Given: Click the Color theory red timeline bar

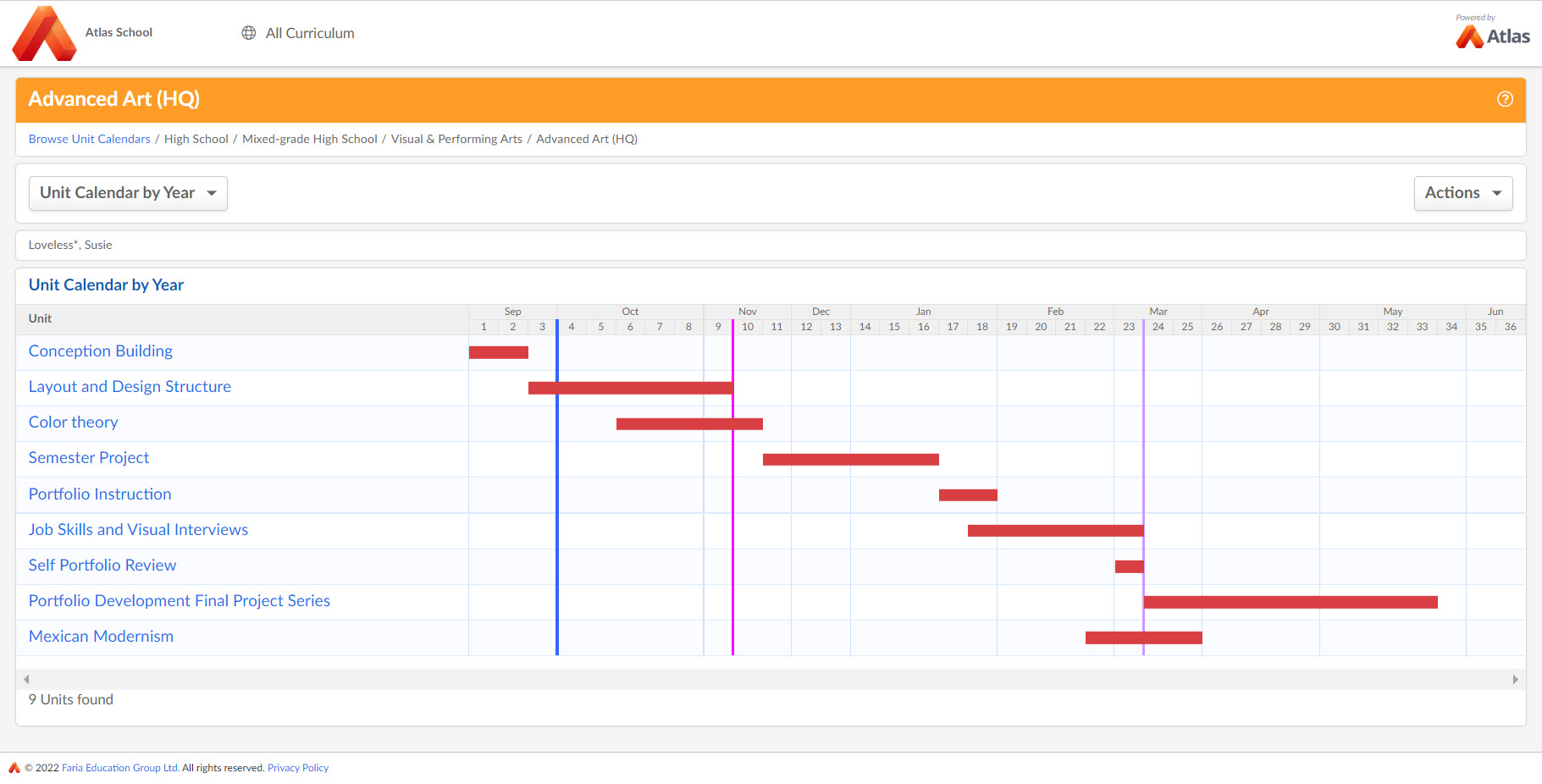Looking at the screenshot, I should point(689,423).
